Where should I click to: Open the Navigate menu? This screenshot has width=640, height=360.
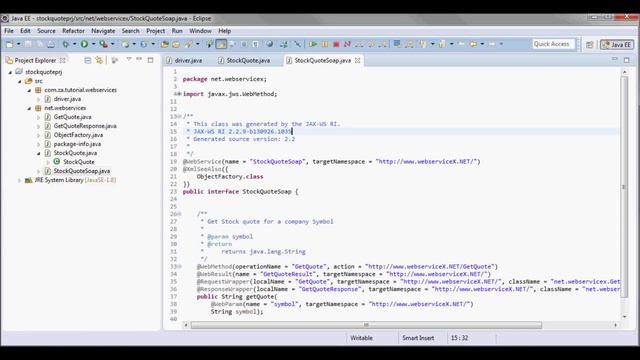[103, 31]
